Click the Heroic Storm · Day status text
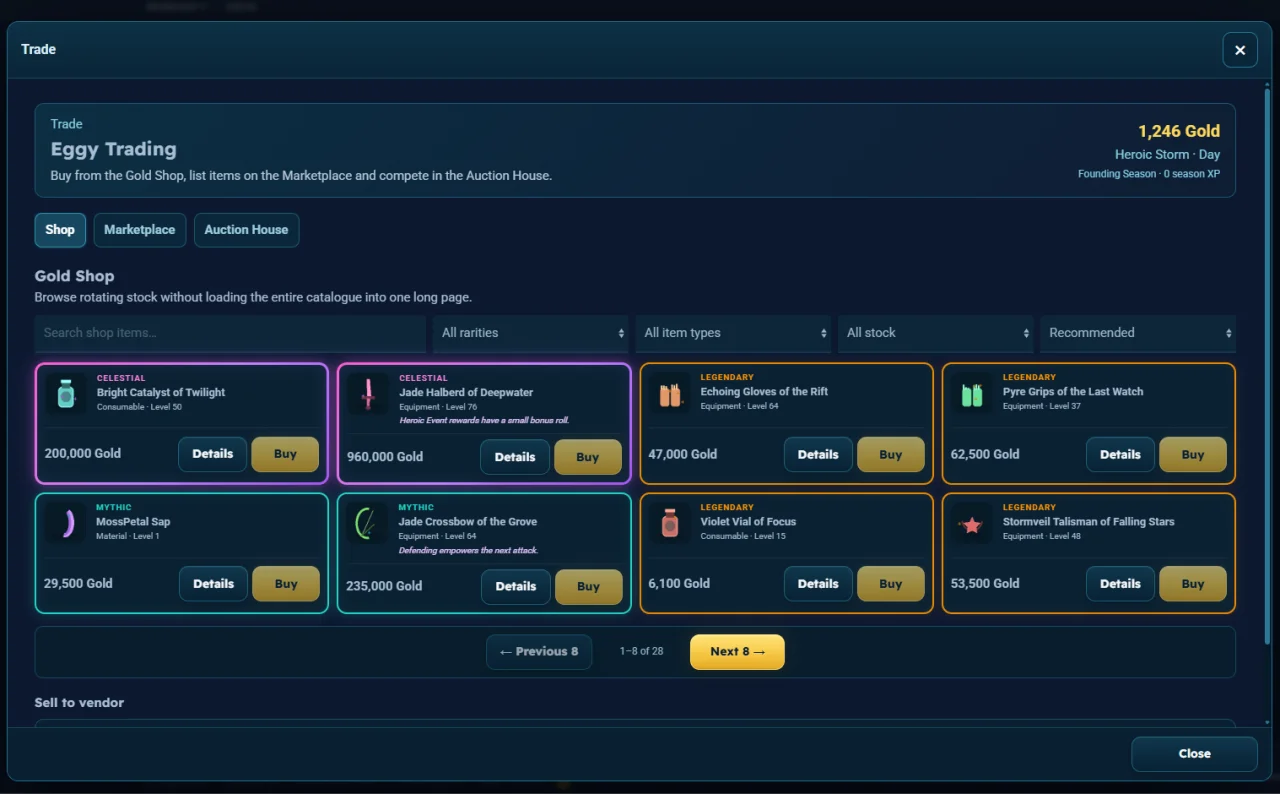 pyautogui.click(x=1167, y=155)
